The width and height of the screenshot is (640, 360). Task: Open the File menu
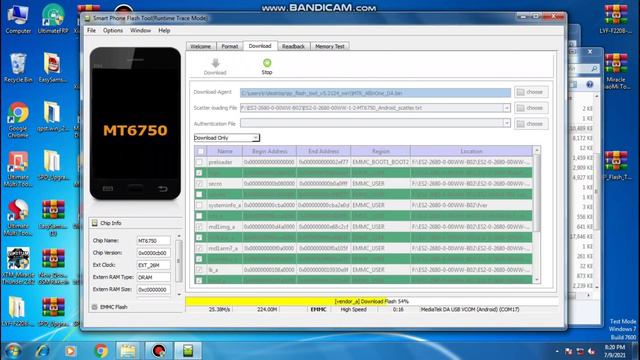(91, 31)
